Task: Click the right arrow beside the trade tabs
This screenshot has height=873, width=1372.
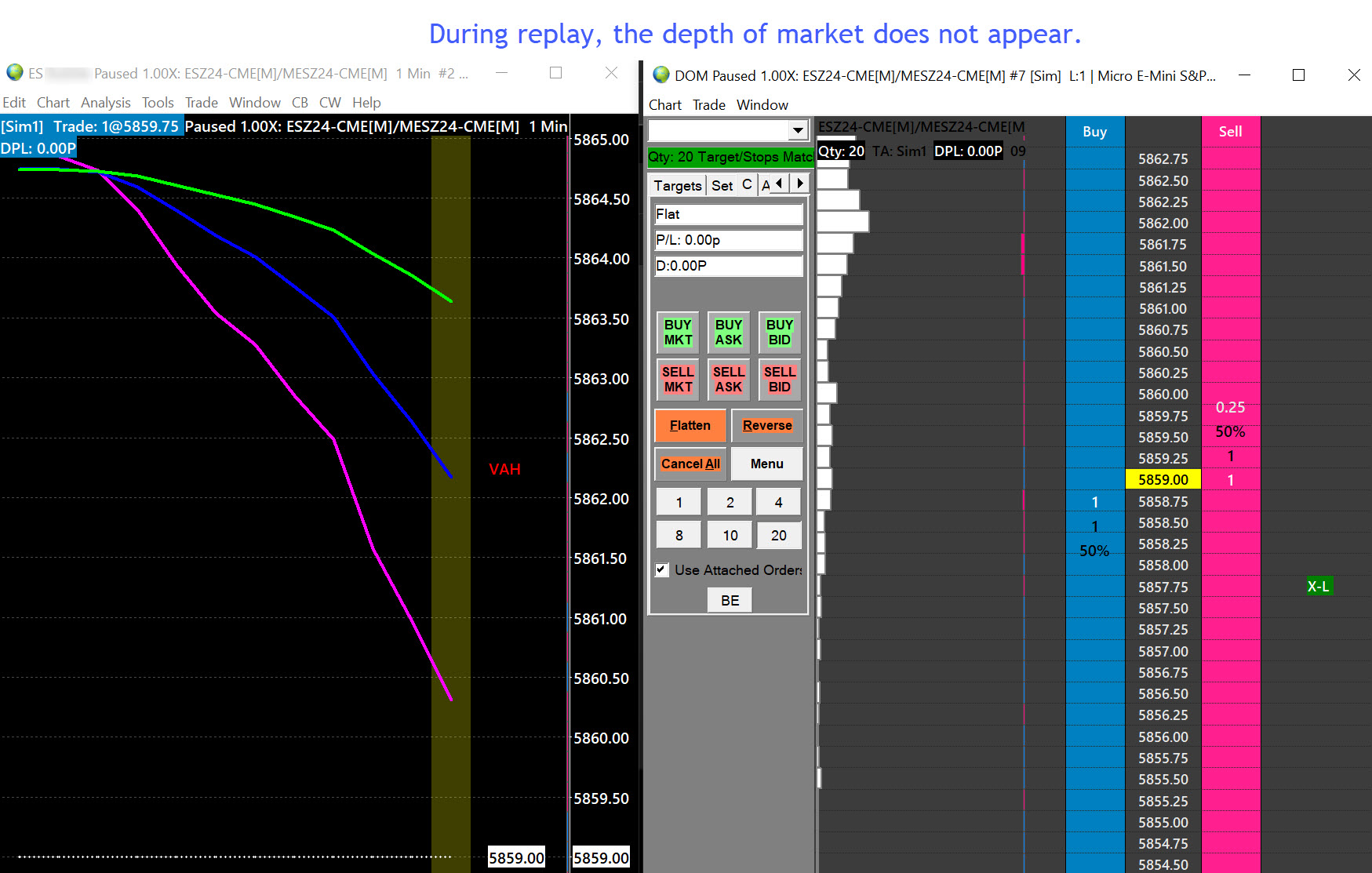Action: (799, 184)
